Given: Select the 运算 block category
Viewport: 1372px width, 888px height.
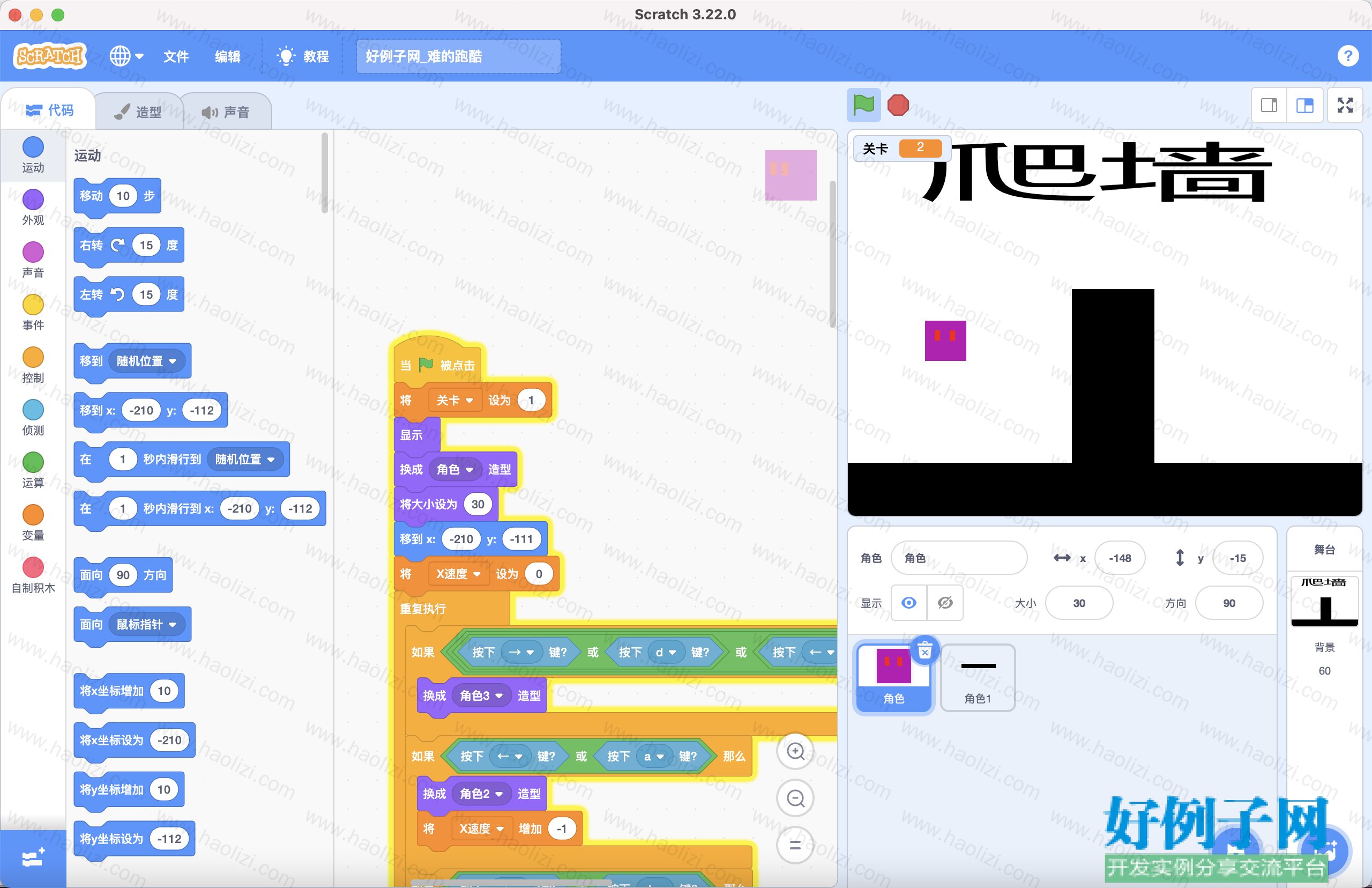Looking at the screenshot, I should point(33,469).
